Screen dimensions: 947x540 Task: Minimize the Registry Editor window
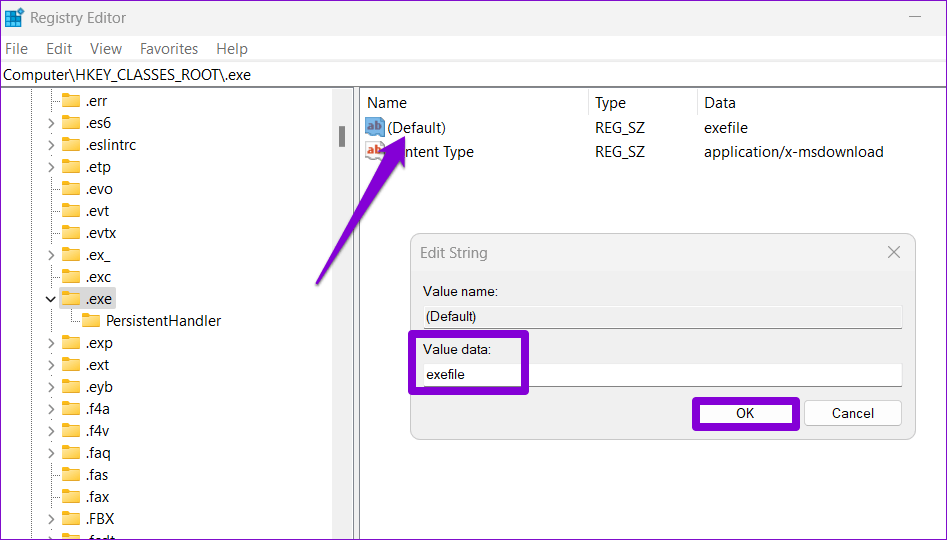tap(916, 17)
